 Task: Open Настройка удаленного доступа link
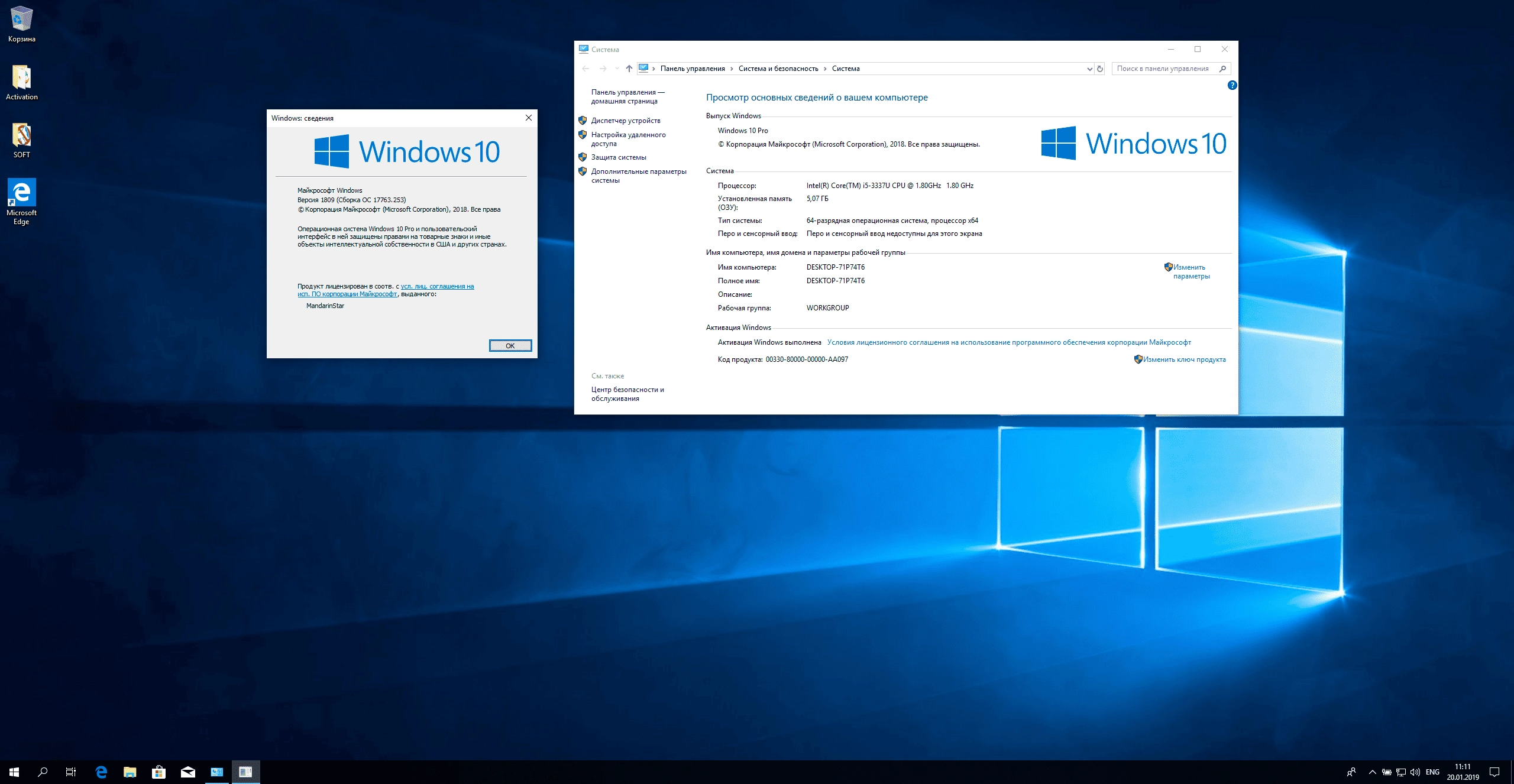[x=628, y=139]
